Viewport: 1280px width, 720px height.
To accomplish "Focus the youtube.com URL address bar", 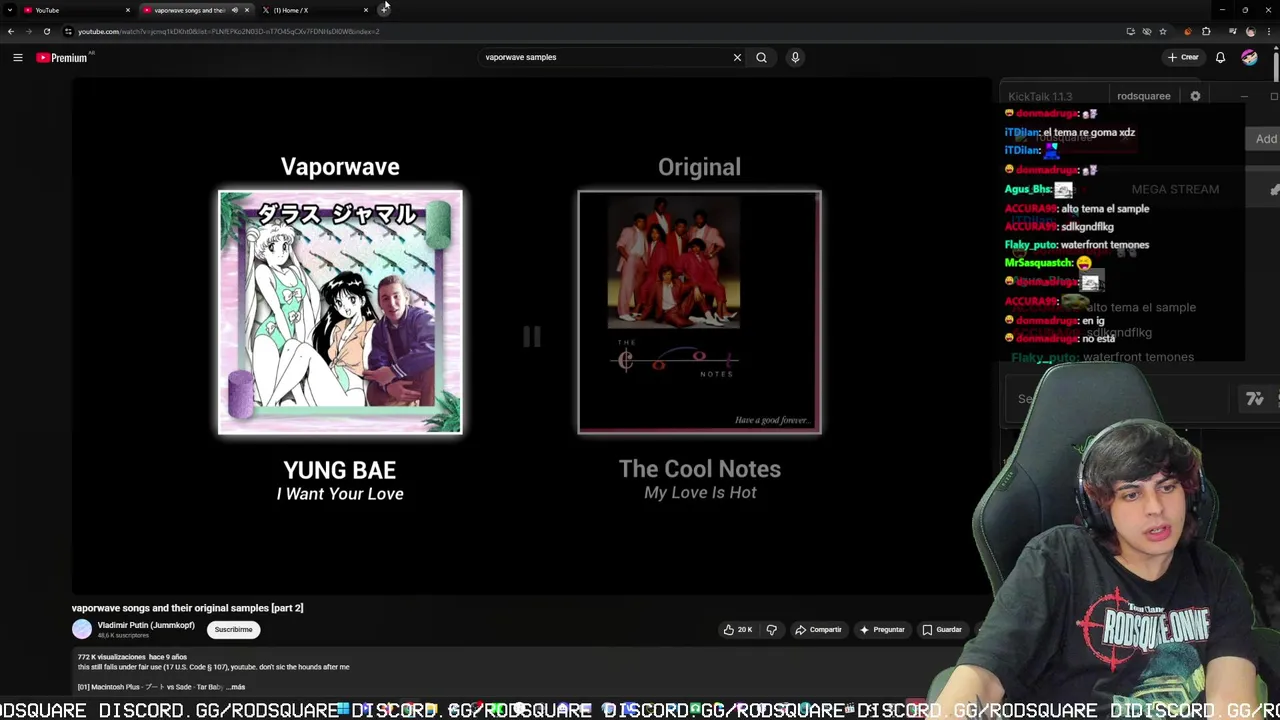I will tap(590, 31).
